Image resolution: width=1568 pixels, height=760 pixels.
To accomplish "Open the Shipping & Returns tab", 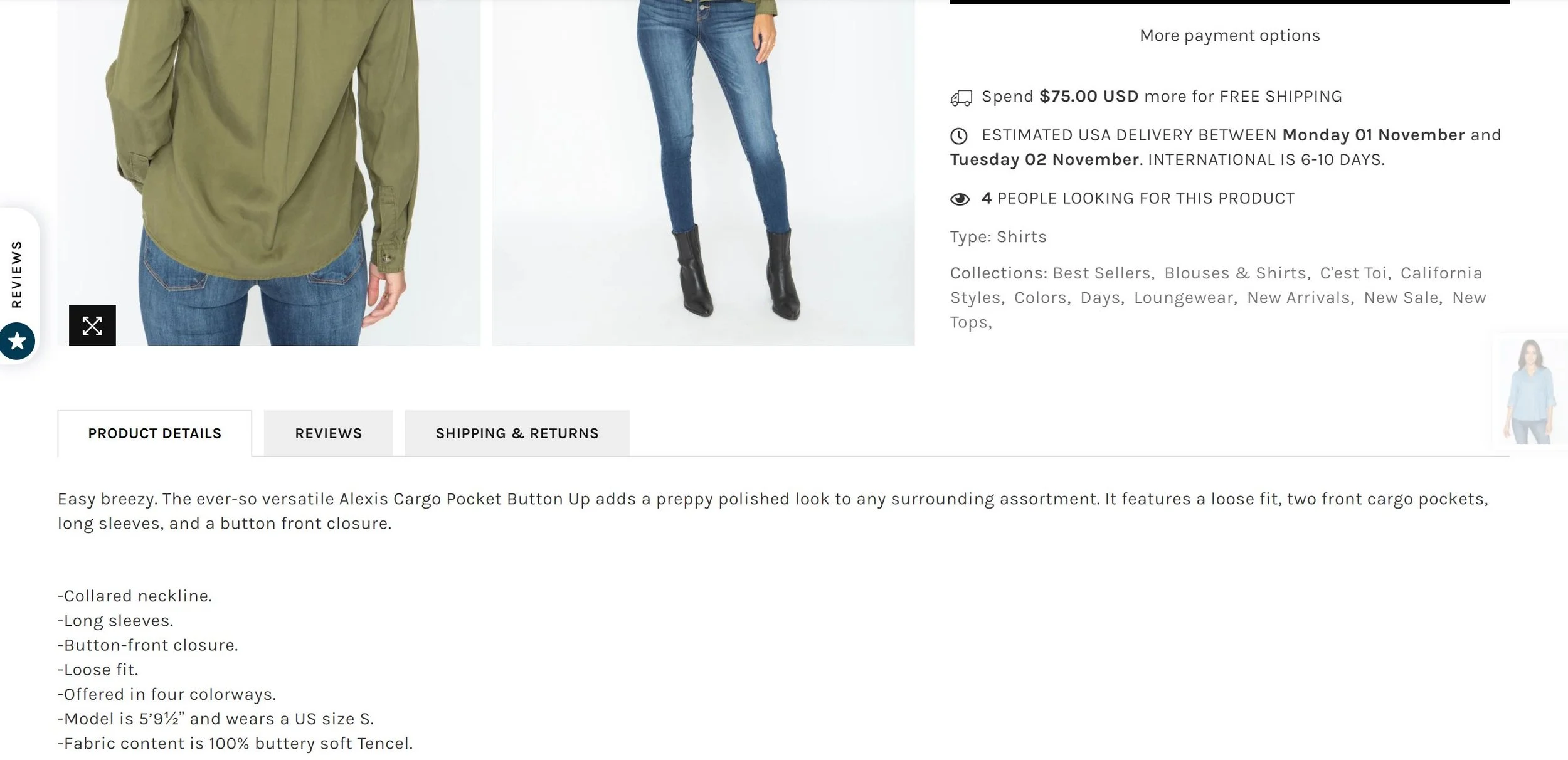I will click(517, 433).
